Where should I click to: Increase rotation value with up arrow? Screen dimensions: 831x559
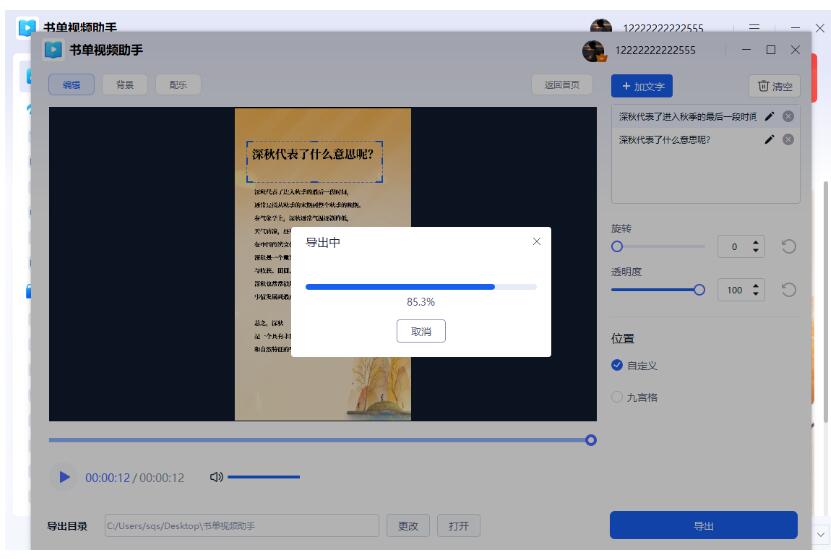[756, 243]
